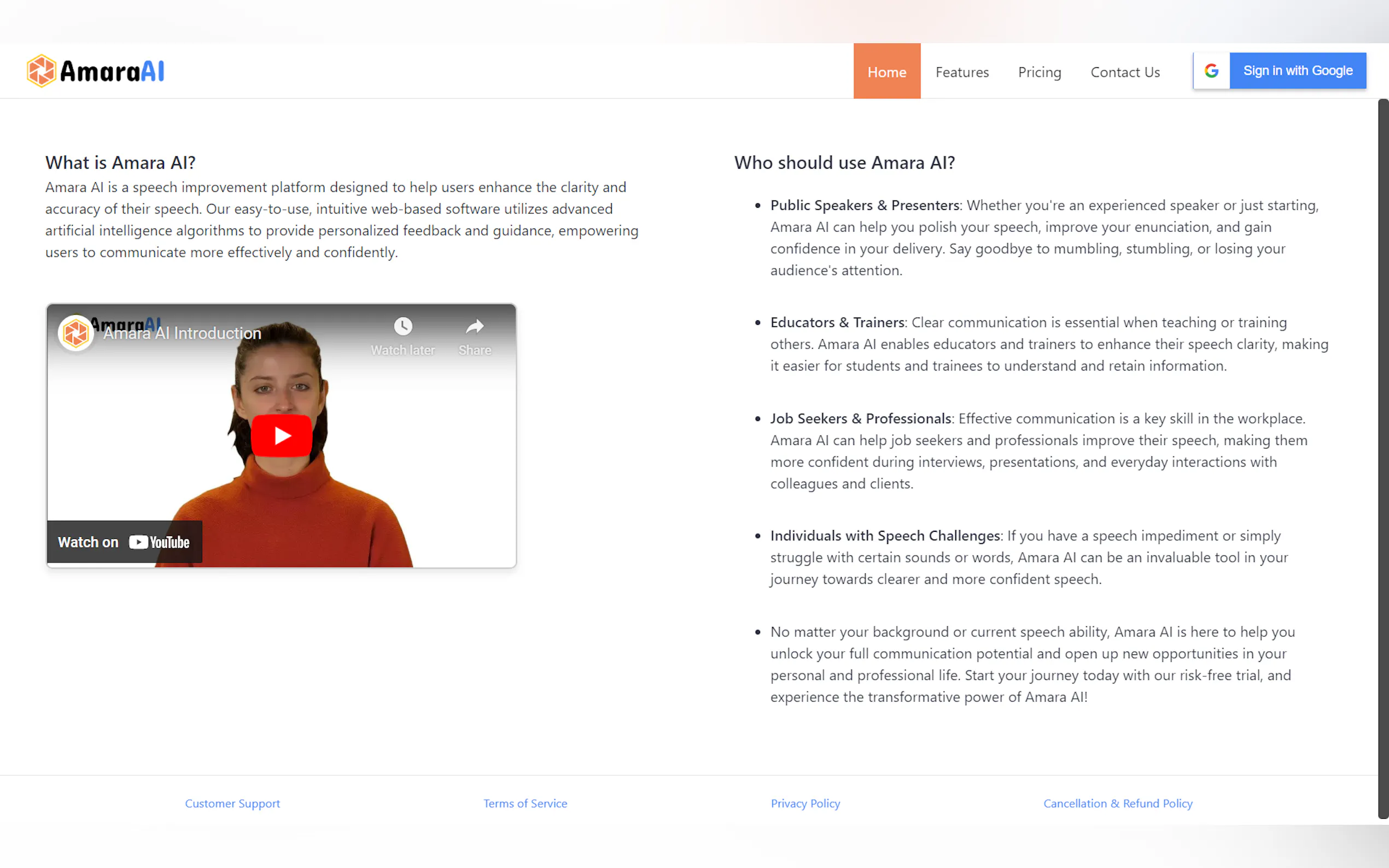Click the YouTube logo in Watch on bar

point(159,542)
